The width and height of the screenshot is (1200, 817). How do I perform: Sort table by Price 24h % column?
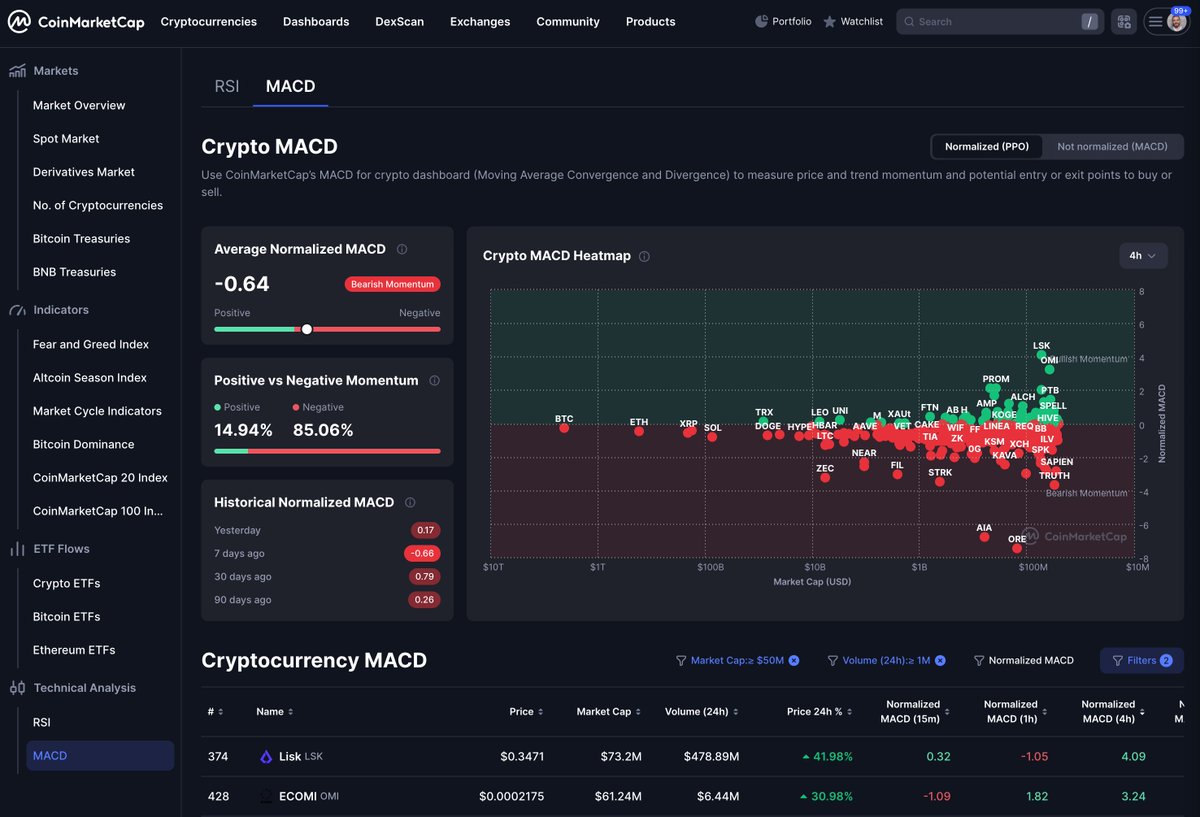tap(820, 712)
